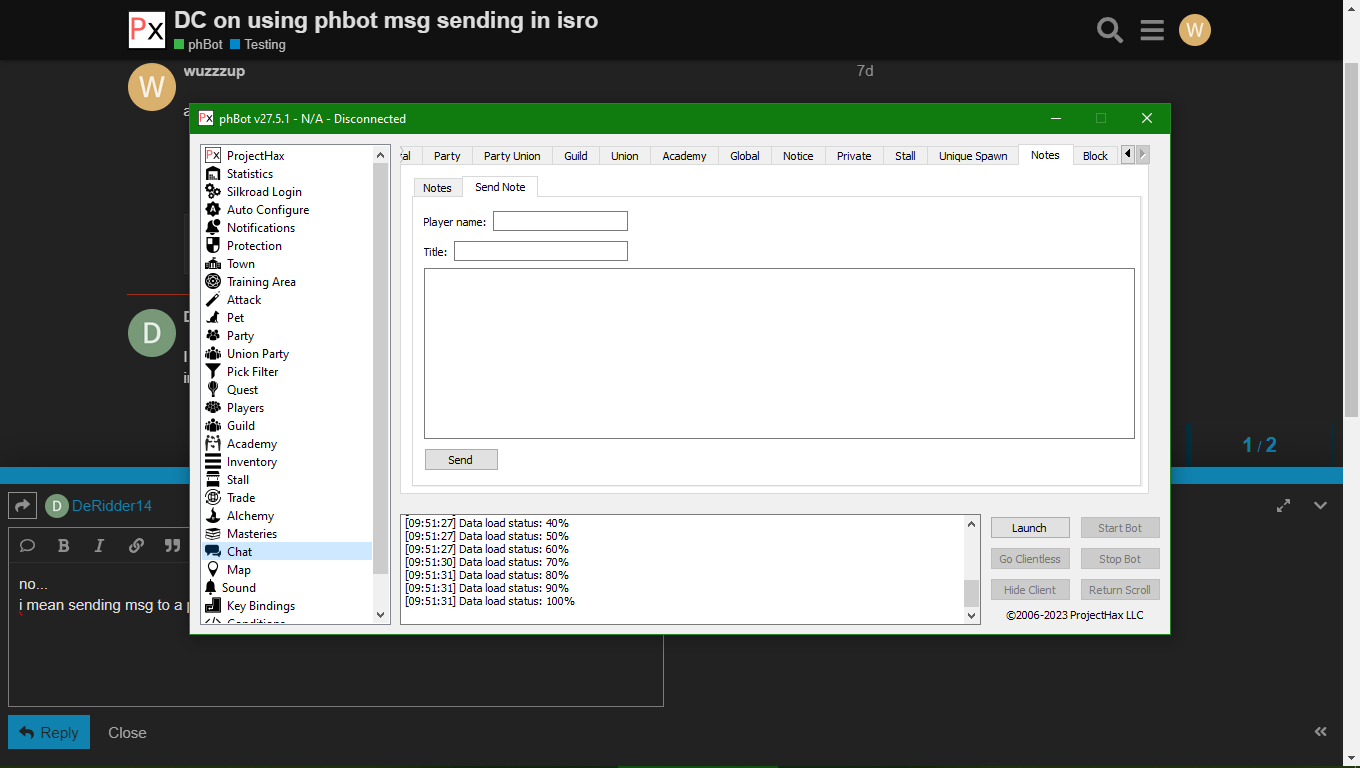The height and width of the screenshot is (768, 1360).
Task: Toggle italic formatting in composer toolbar
Action: coord(99,545)
